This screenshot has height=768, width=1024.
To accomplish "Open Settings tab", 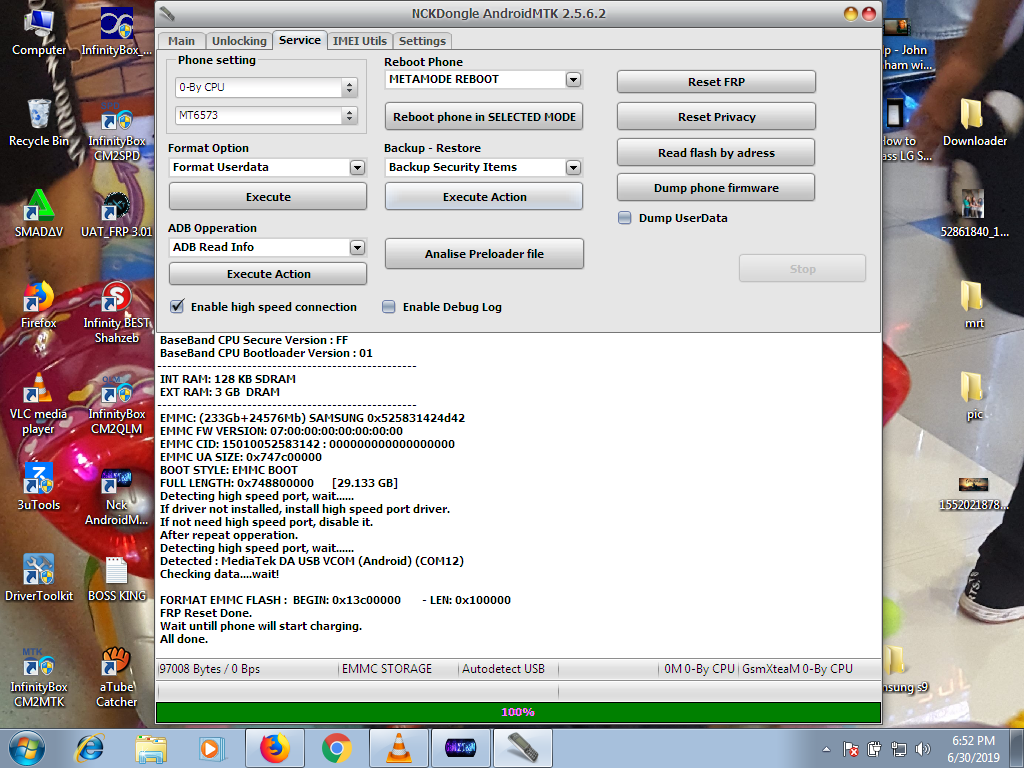I will [423, 40].
